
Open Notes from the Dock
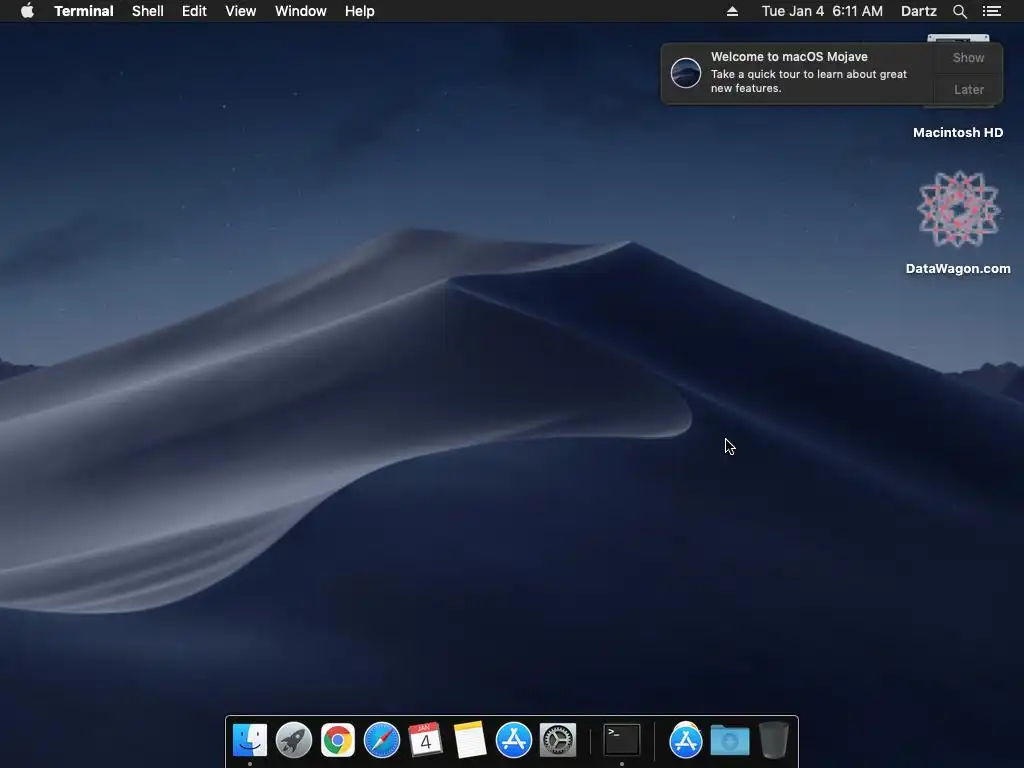470,740
